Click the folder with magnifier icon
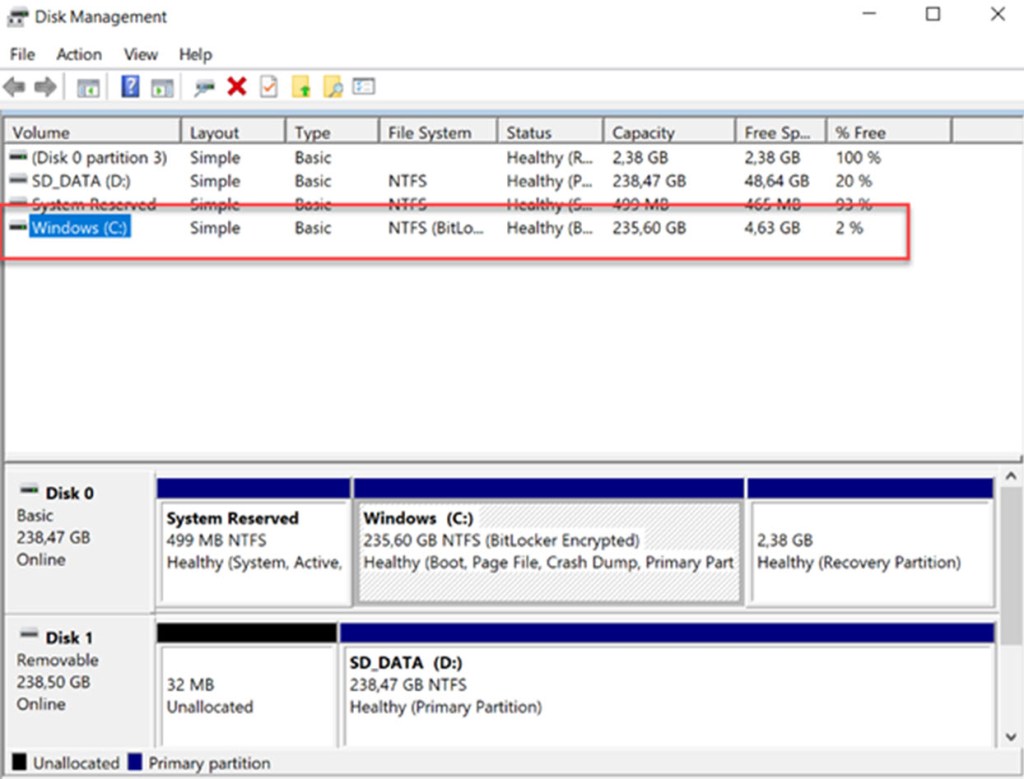 pos(332,88)
